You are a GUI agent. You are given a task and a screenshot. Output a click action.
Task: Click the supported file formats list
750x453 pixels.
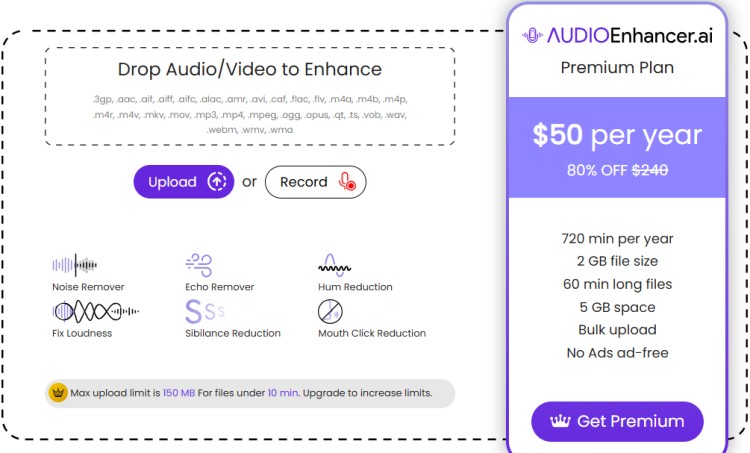(250, 114)
